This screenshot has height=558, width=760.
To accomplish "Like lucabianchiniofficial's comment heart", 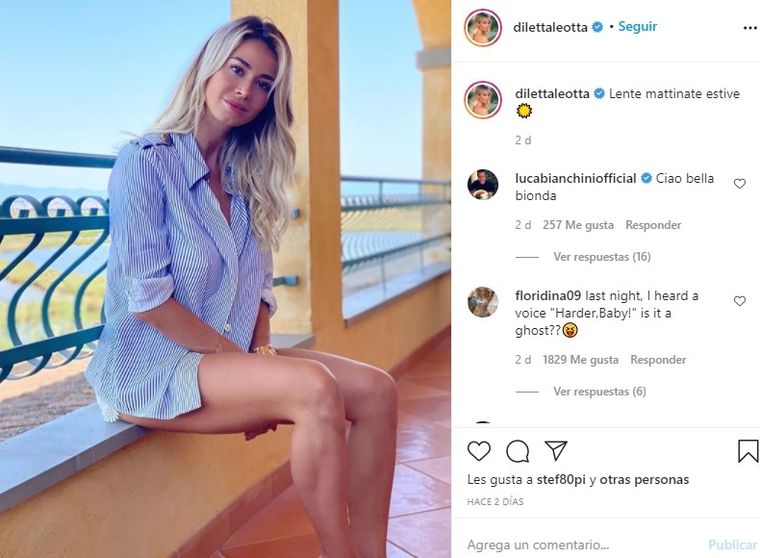I will pyautogui.click(x=740, y=184).
